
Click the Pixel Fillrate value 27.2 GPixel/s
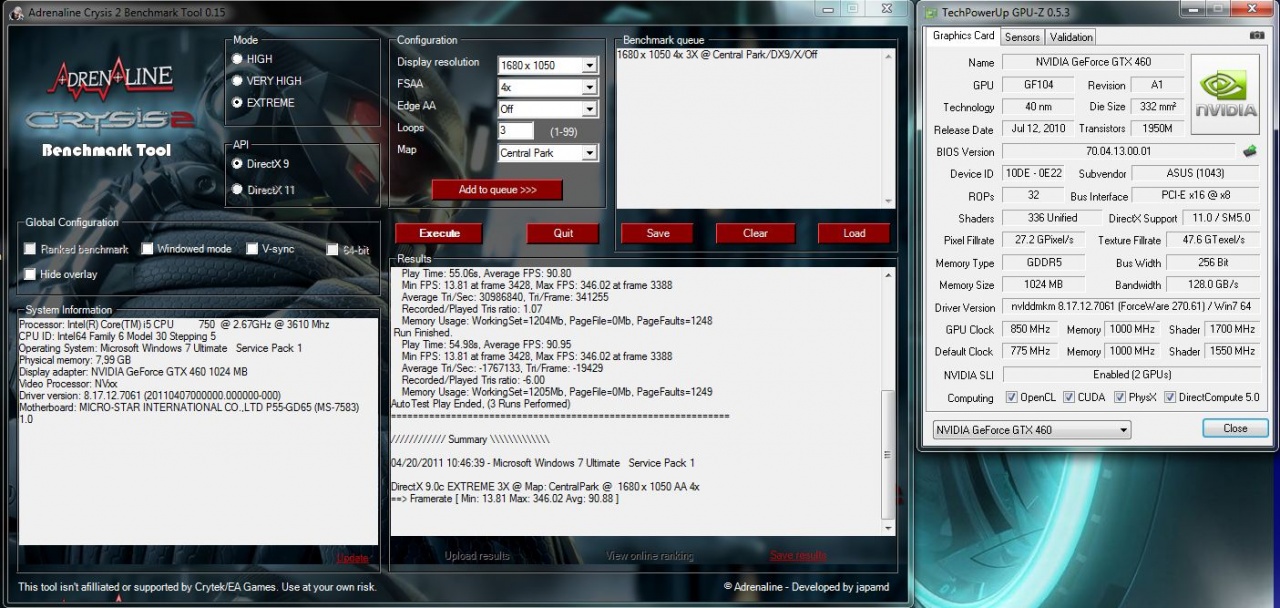(1043, 240)
